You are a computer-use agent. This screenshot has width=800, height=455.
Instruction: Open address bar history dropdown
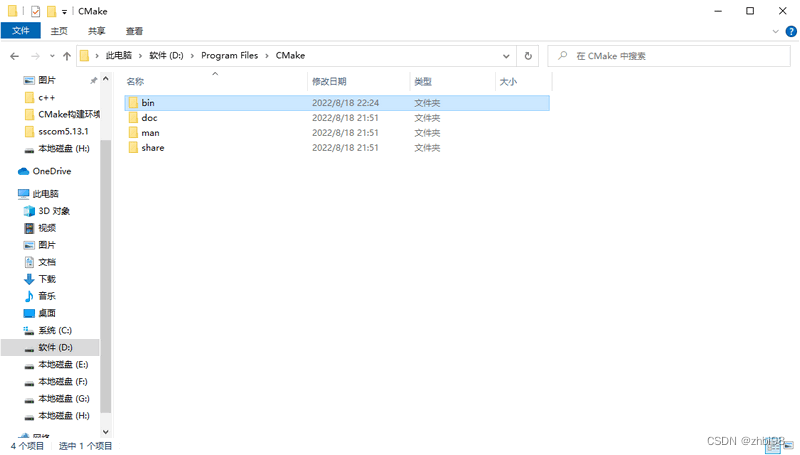[x=506, y=56]
